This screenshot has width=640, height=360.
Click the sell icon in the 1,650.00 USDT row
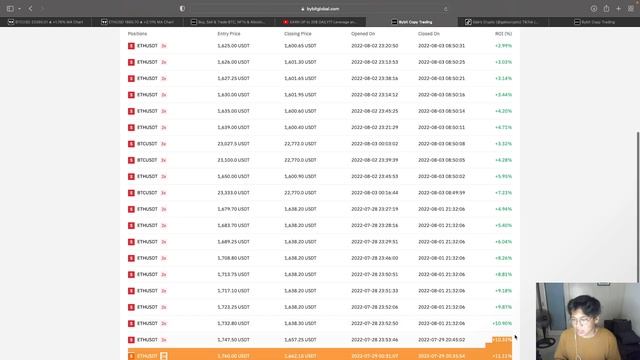click(x=131, y=177)
